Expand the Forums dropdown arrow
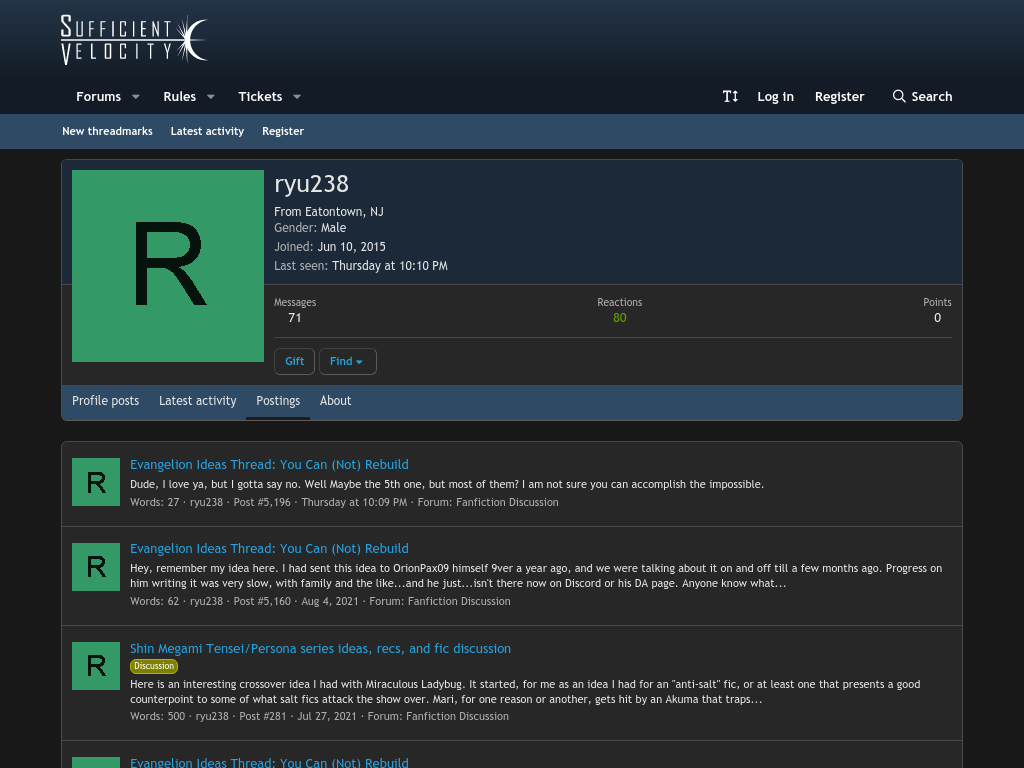This screenshot has height=768, width=1024. pos(136,97)
